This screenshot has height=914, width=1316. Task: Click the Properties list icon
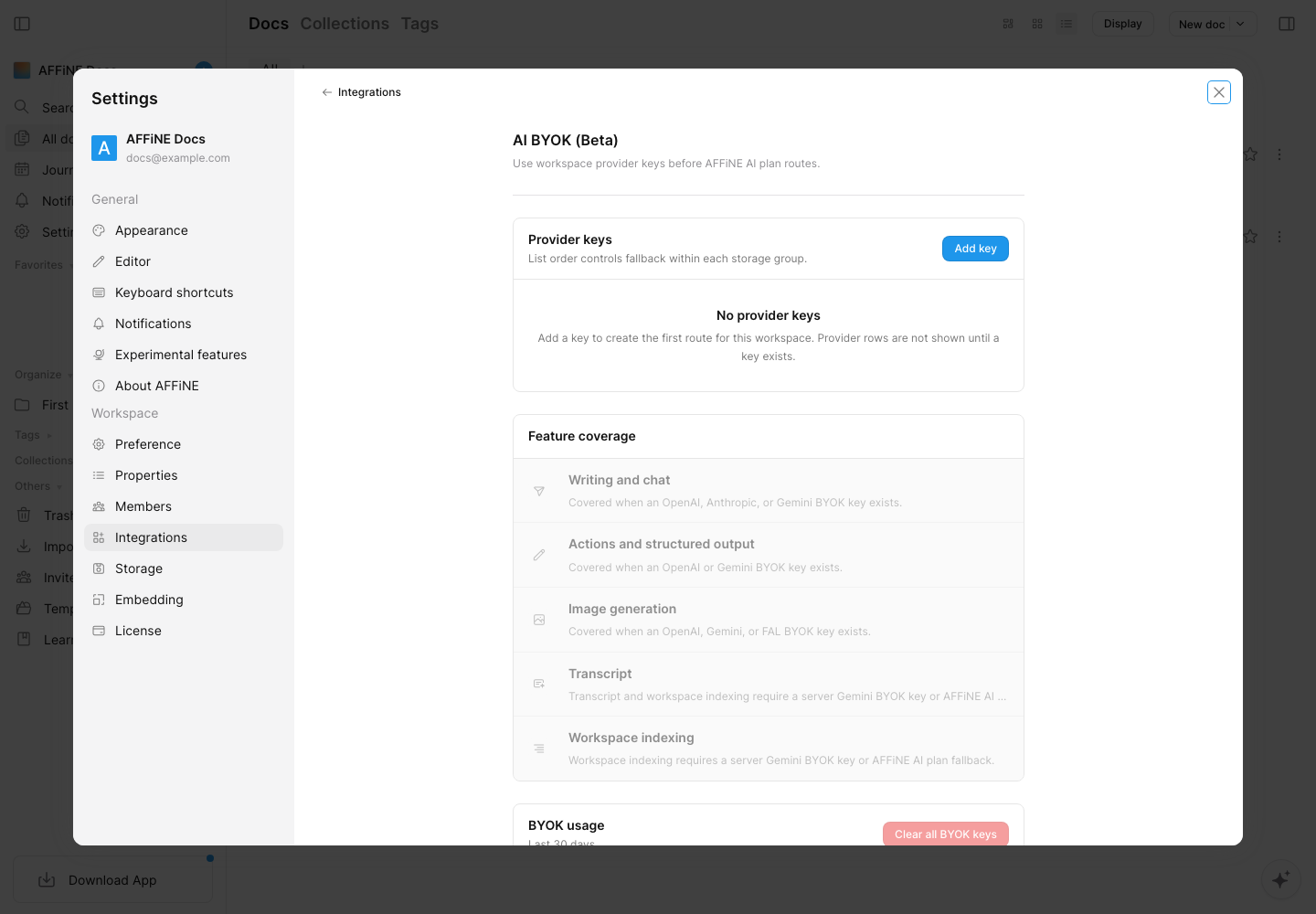(x=99, y=475)
